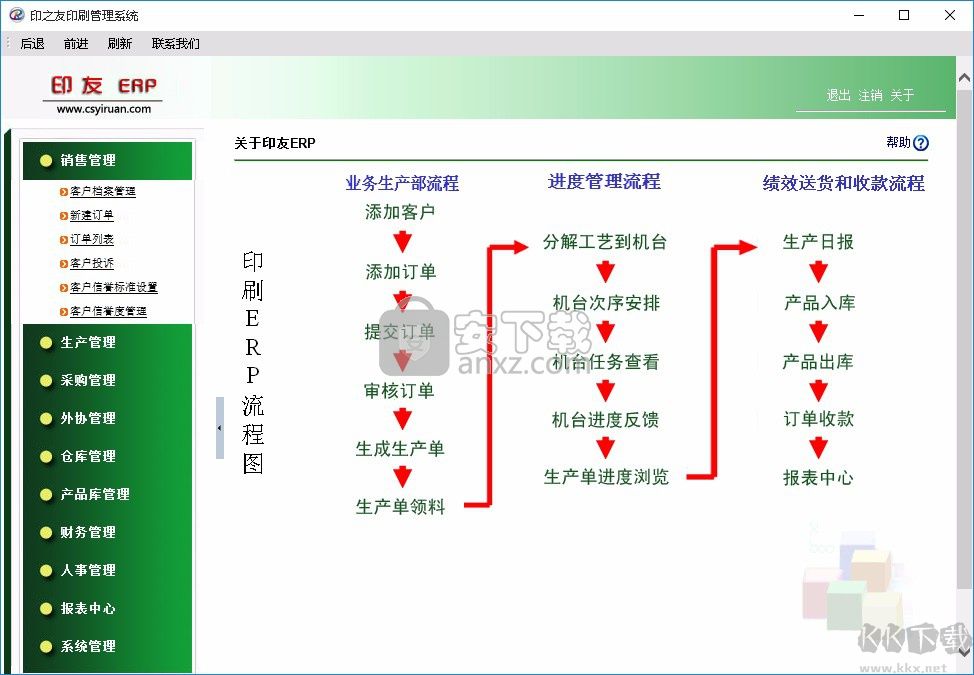The image size is (974, 675).
Task: Click the bullet icon next to 采购管理
Action: (x=47, y=380)
